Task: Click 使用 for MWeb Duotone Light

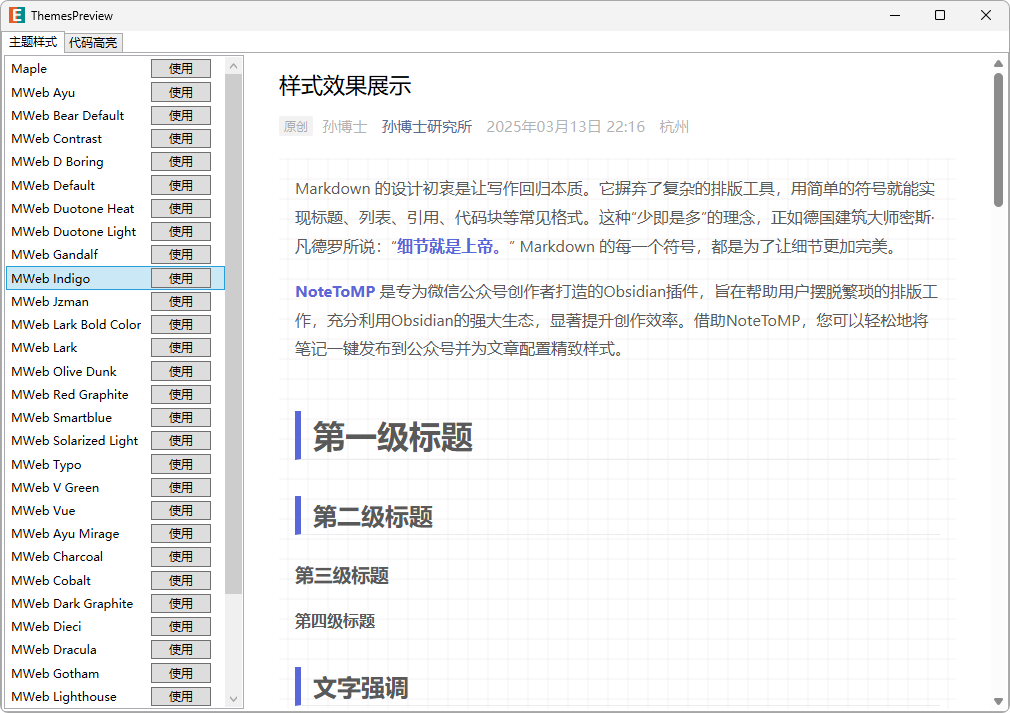Action: tap(181, 232)
